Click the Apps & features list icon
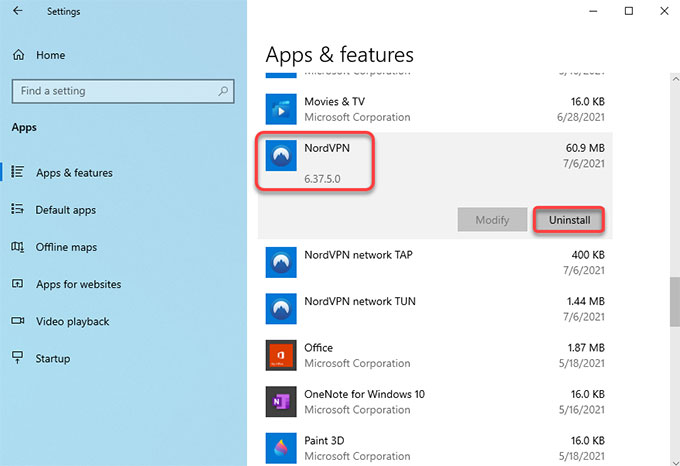This screenshot has height=466, width=680. (x=17, y=172)
